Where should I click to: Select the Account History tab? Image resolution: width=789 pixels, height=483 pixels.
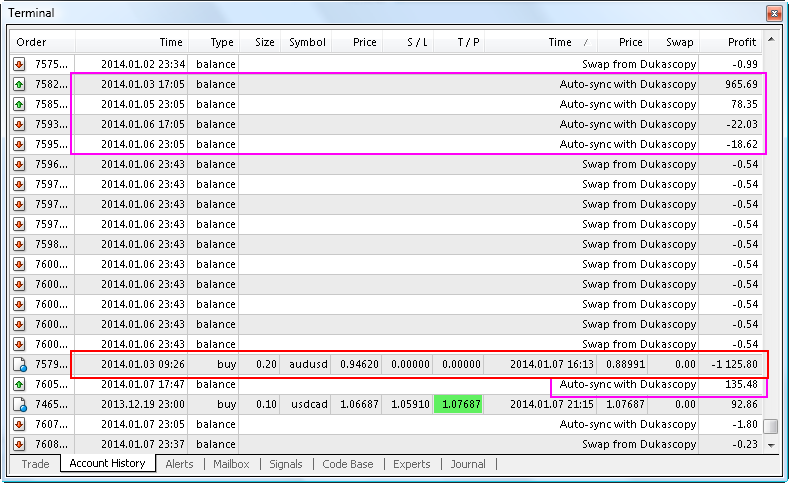[108, 463]
